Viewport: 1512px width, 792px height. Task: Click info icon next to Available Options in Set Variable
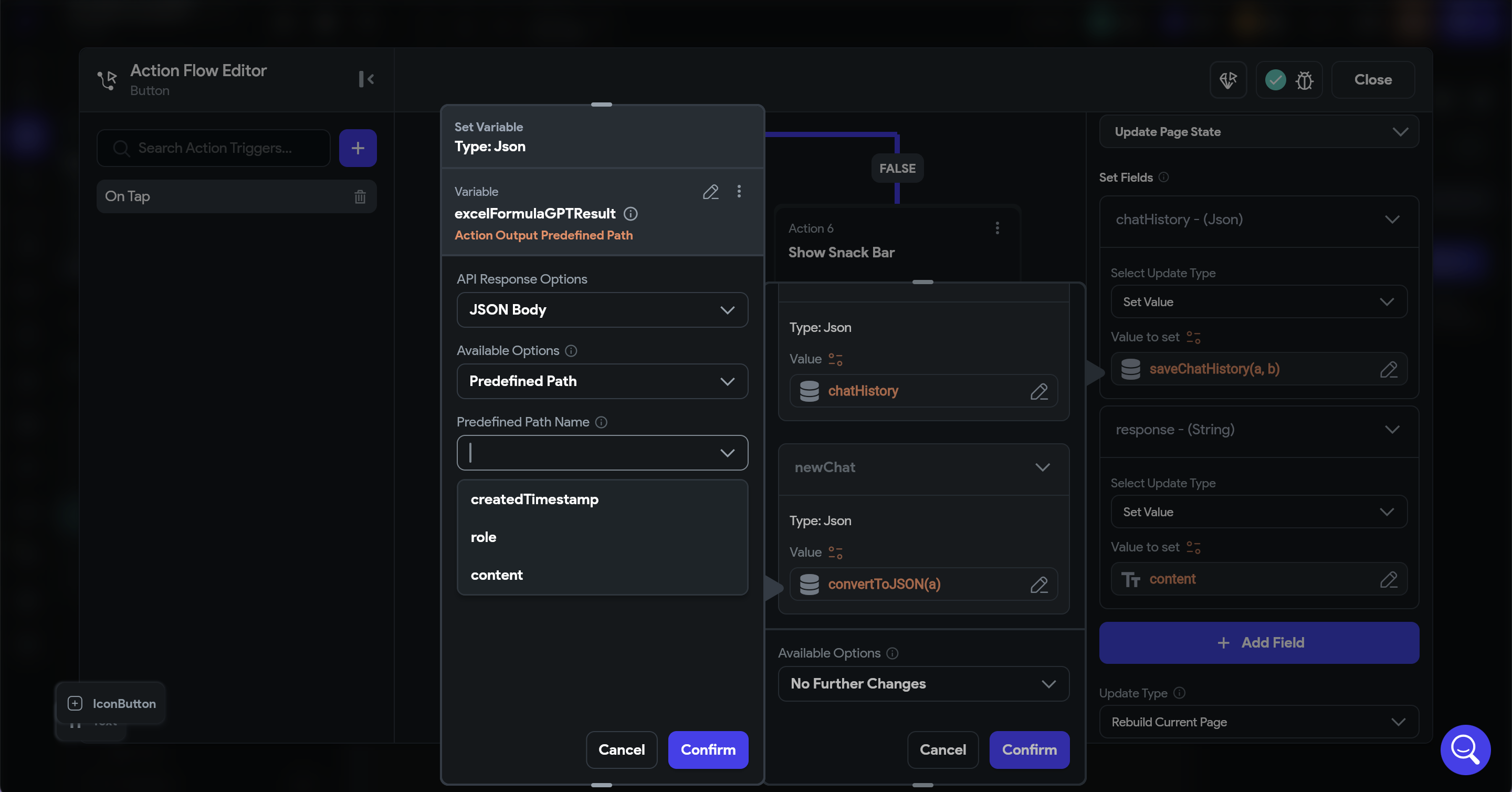tap(571, 350)
